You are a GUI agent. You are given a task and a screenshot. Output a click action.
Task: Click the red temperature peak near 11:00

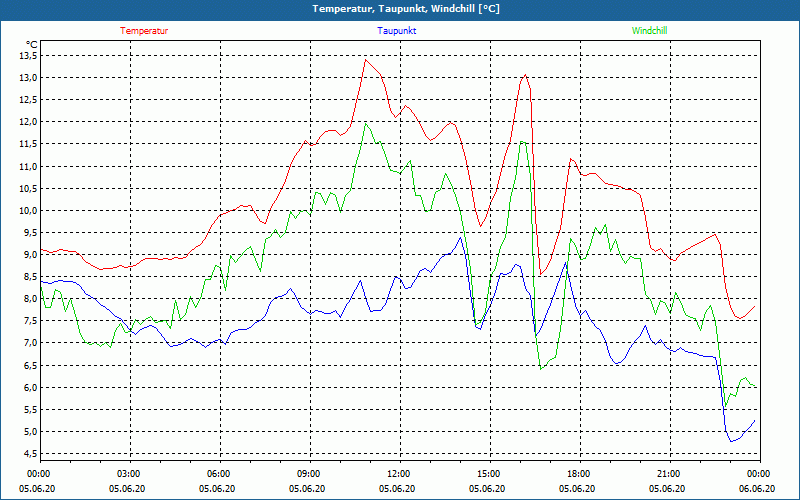(365, 60)
